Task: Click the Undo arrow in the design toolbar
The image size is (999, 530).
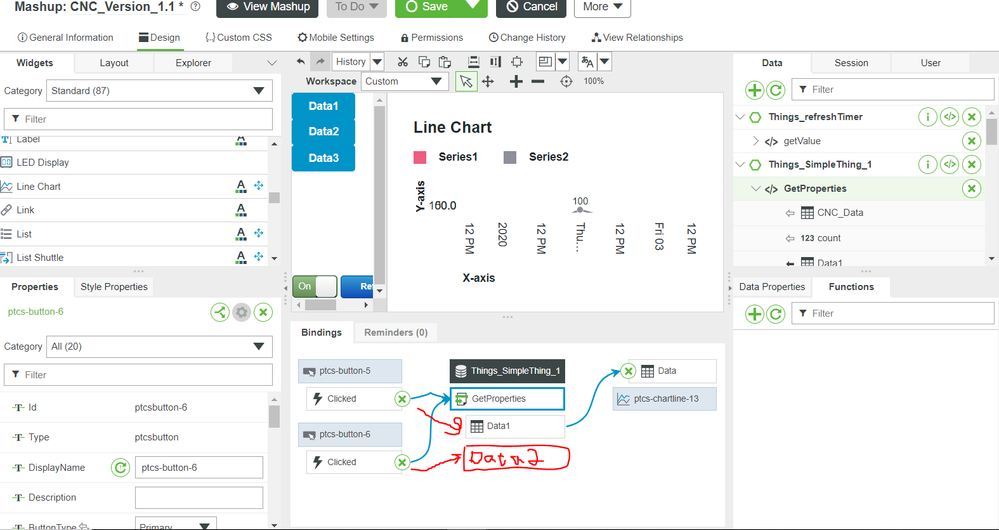Action: tap(301, 62)
